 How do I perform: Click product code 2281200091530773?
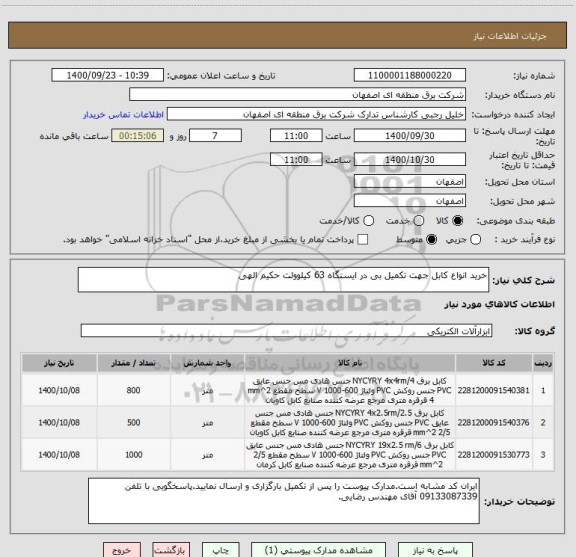coord(493,455)
